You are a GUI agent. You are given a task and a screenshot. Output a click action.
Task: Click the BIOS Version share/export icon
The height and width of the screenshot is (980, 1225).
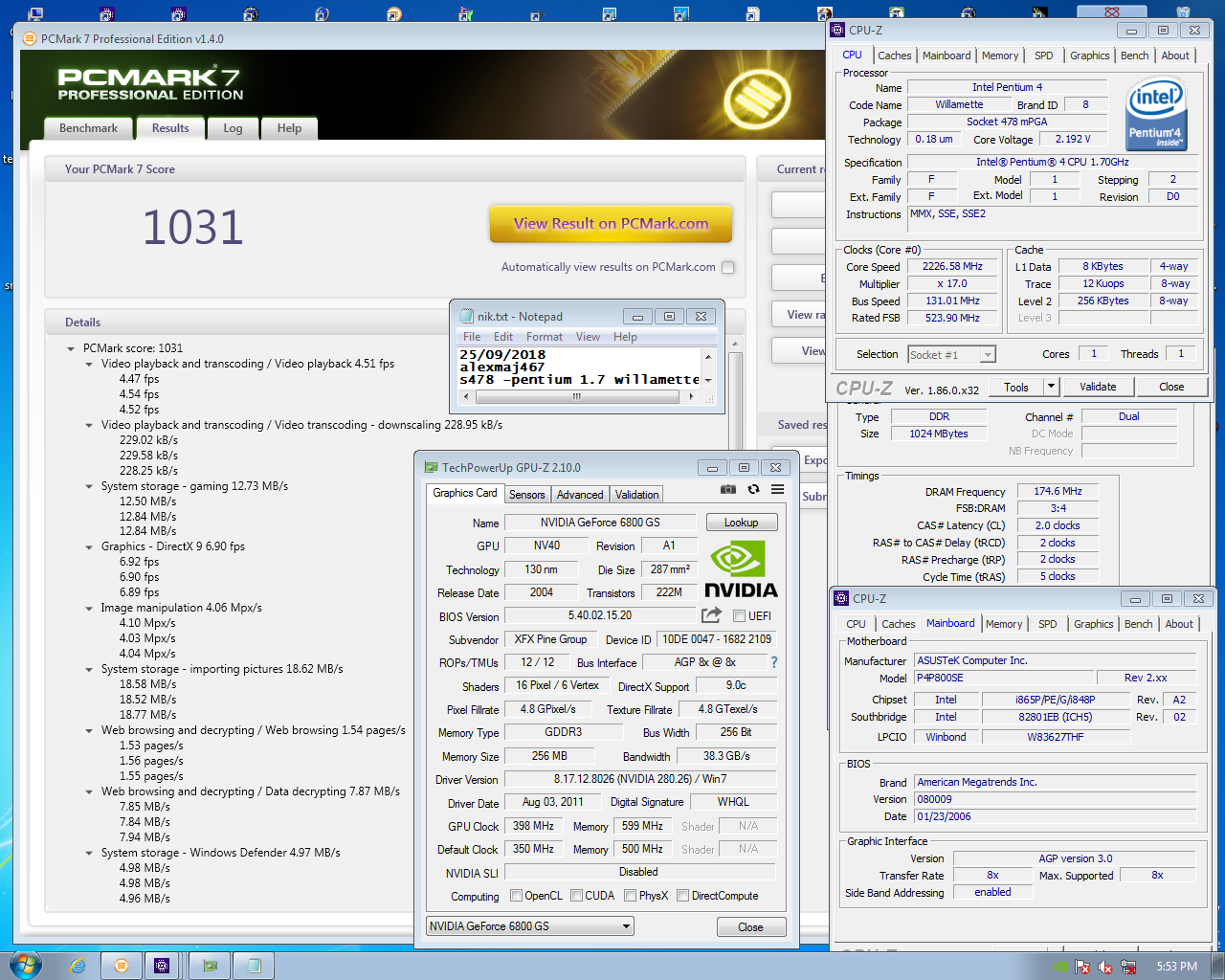coord(711,615)
